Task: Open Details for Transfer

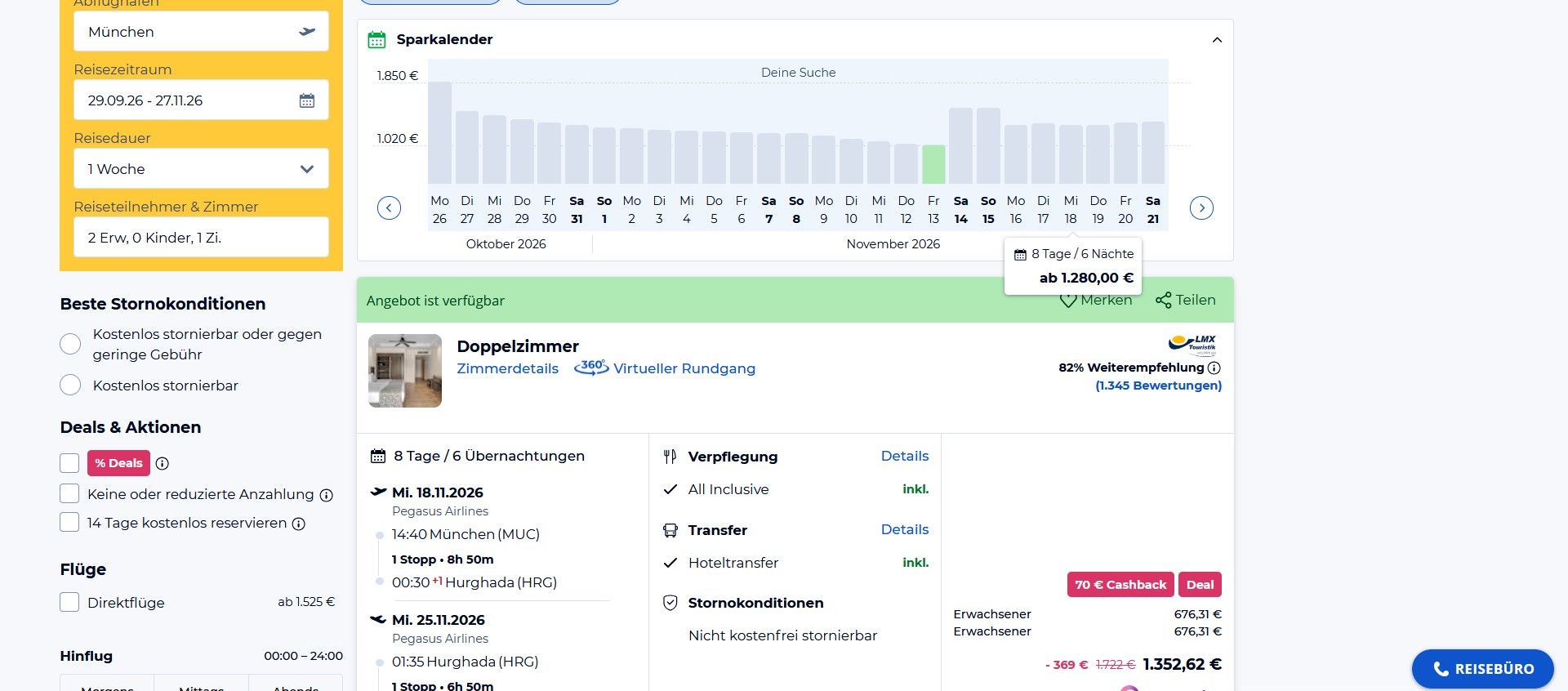Action: (x=905, y=529)
